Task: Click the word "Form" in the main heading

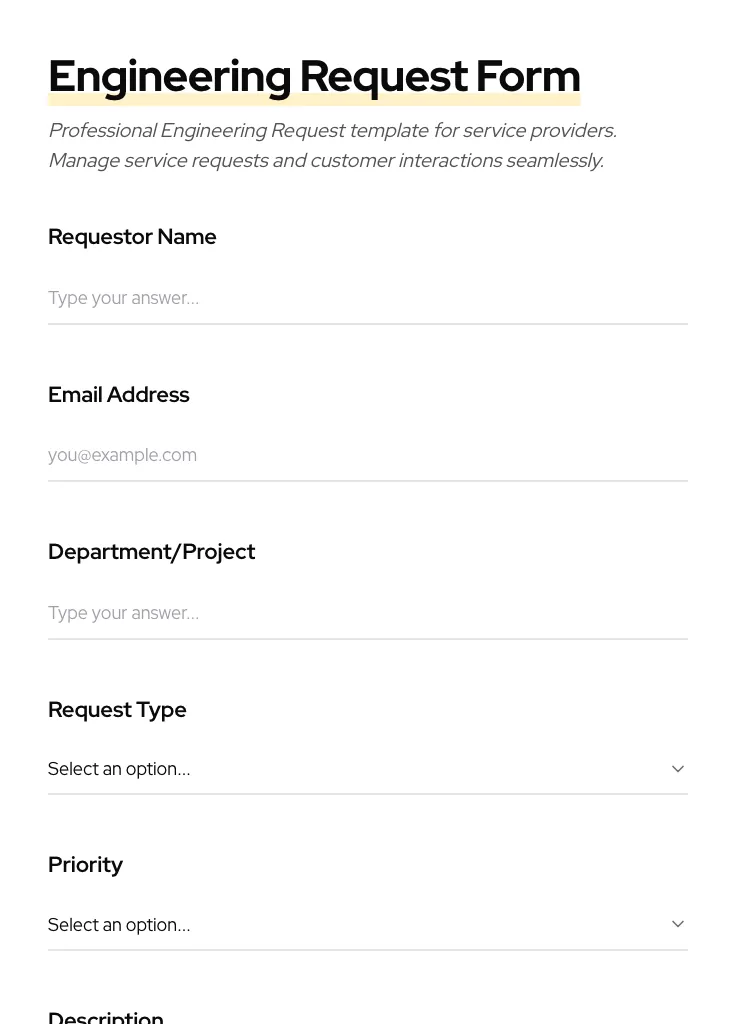Action: (x=528, y=77)
